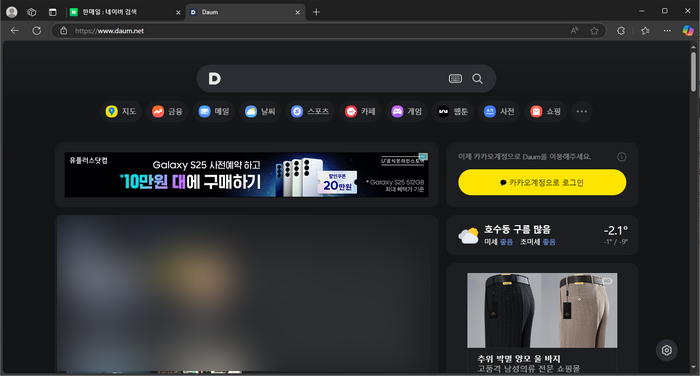Activate Read aloud icon in address bar
The height and width of the screenshot is (376, 700).
coord(575,31)
